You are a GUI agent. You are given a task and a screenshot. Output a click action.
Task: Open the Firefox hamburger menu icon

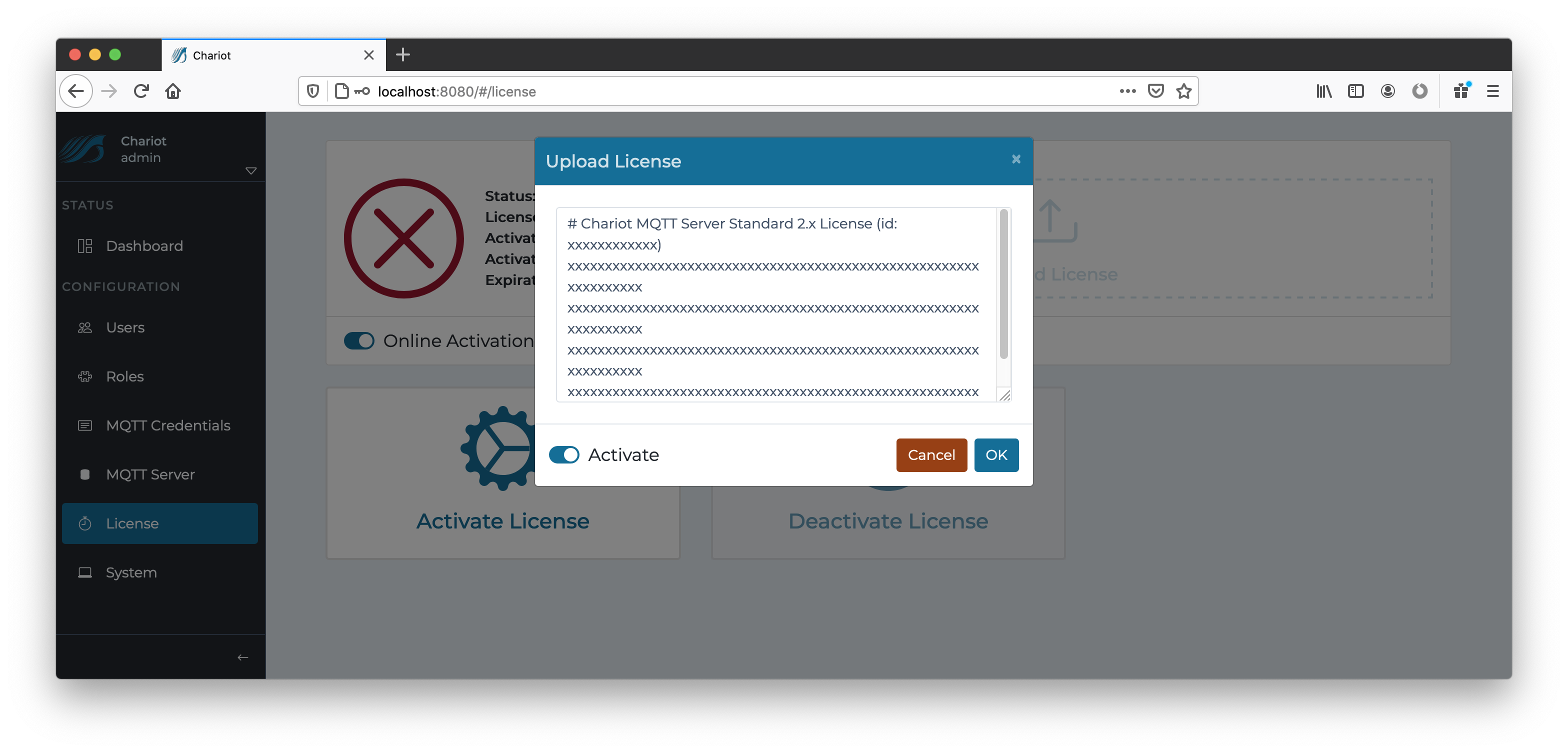(1492, 91)
